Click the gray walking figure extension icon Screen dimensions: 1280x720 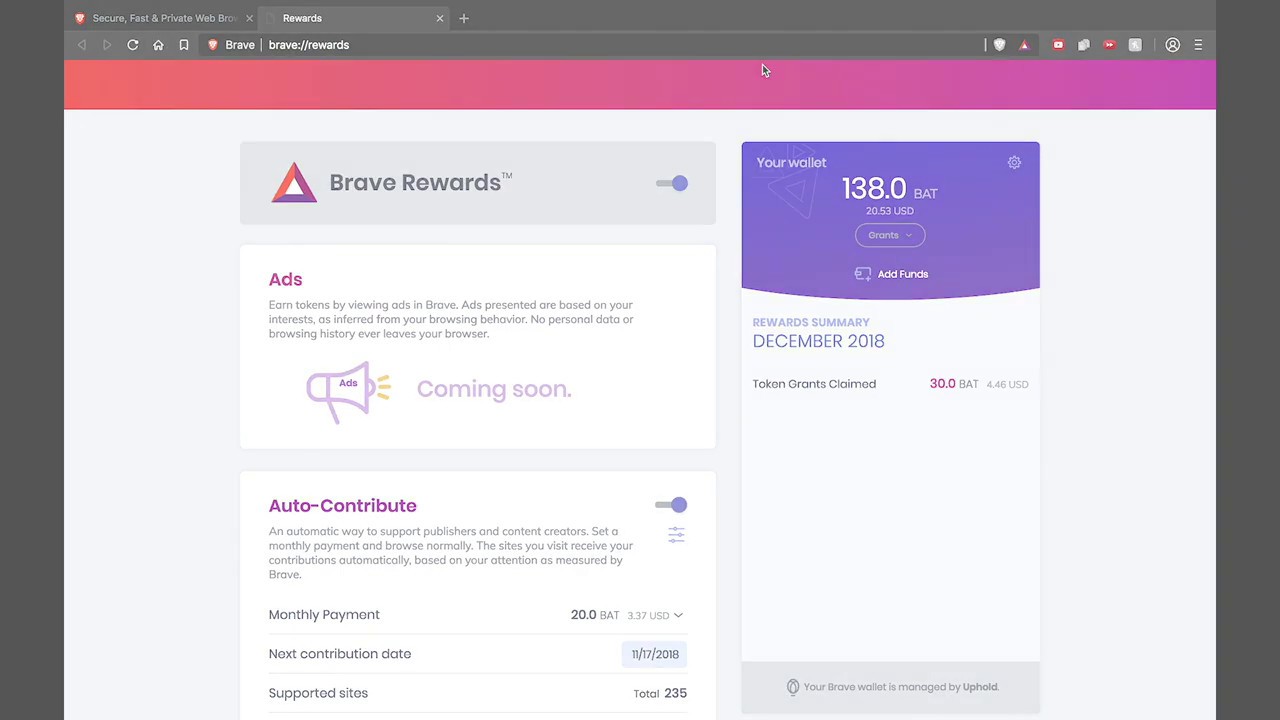pyautogui.click(x=1135, y=45)
